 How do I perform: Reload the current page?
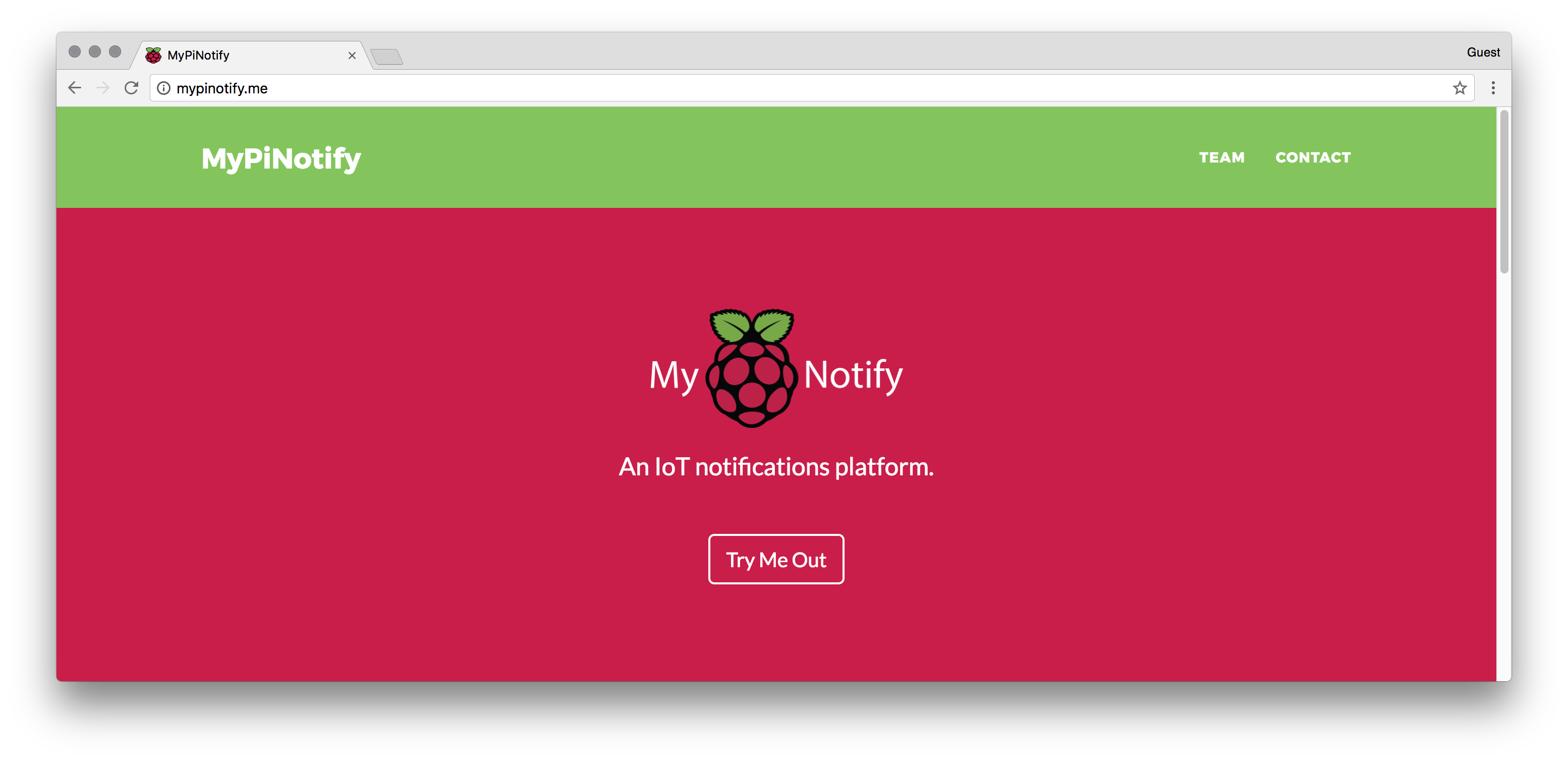132,88
